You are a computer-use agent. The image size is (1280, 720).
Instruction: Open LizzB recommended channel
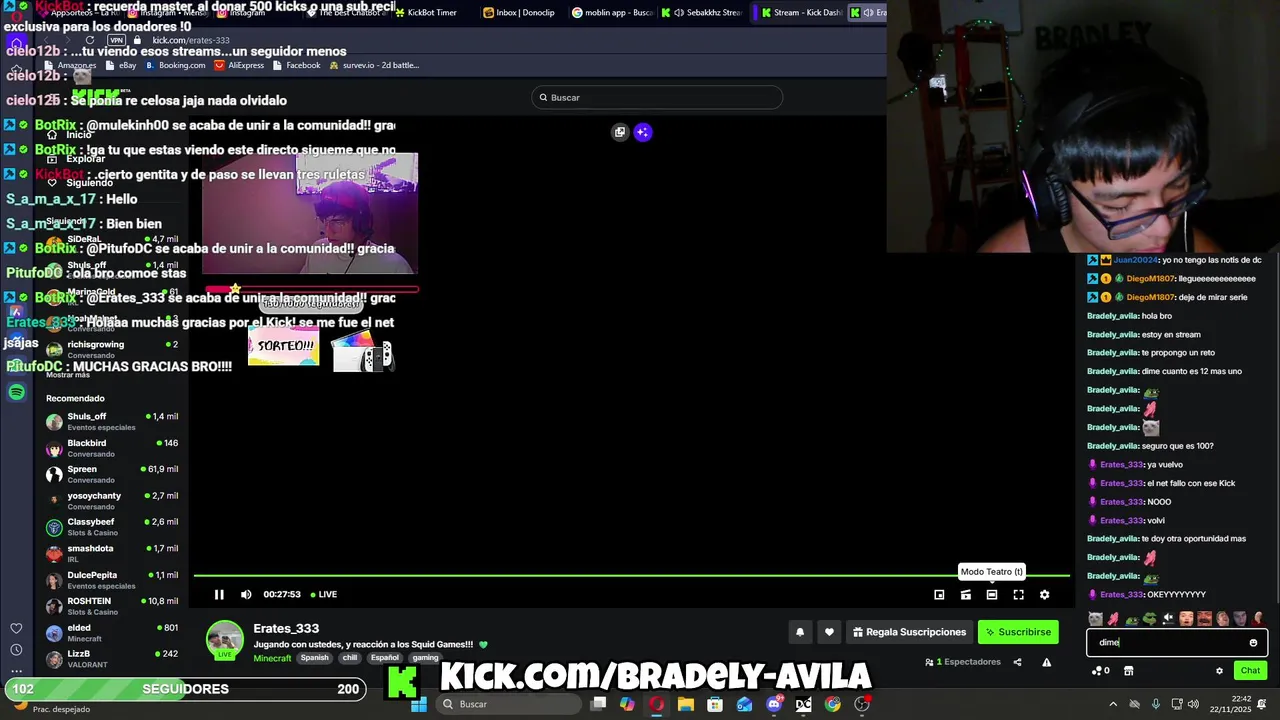click(x=112, y=659)
